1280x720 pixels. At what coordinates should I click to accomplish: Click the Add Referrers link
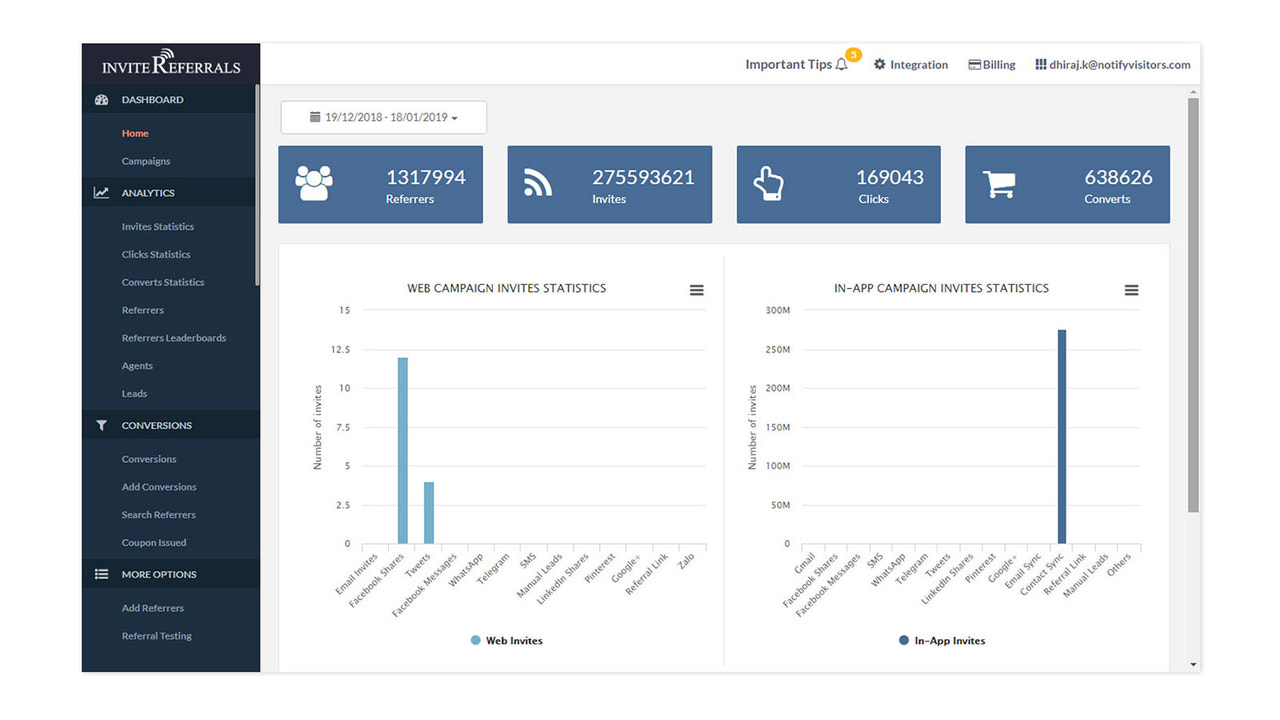(x=152, y=607)
